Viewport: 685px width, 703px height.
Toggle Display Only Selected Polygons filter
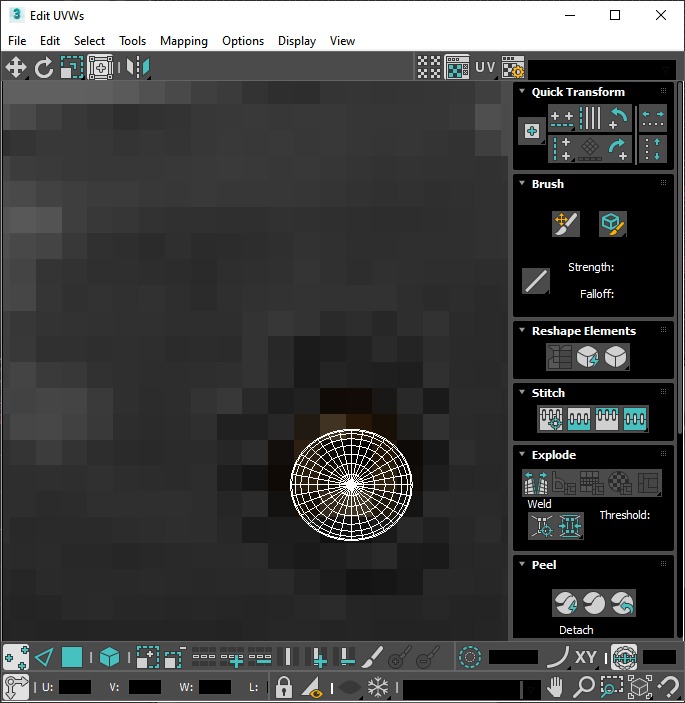(312, 686)
